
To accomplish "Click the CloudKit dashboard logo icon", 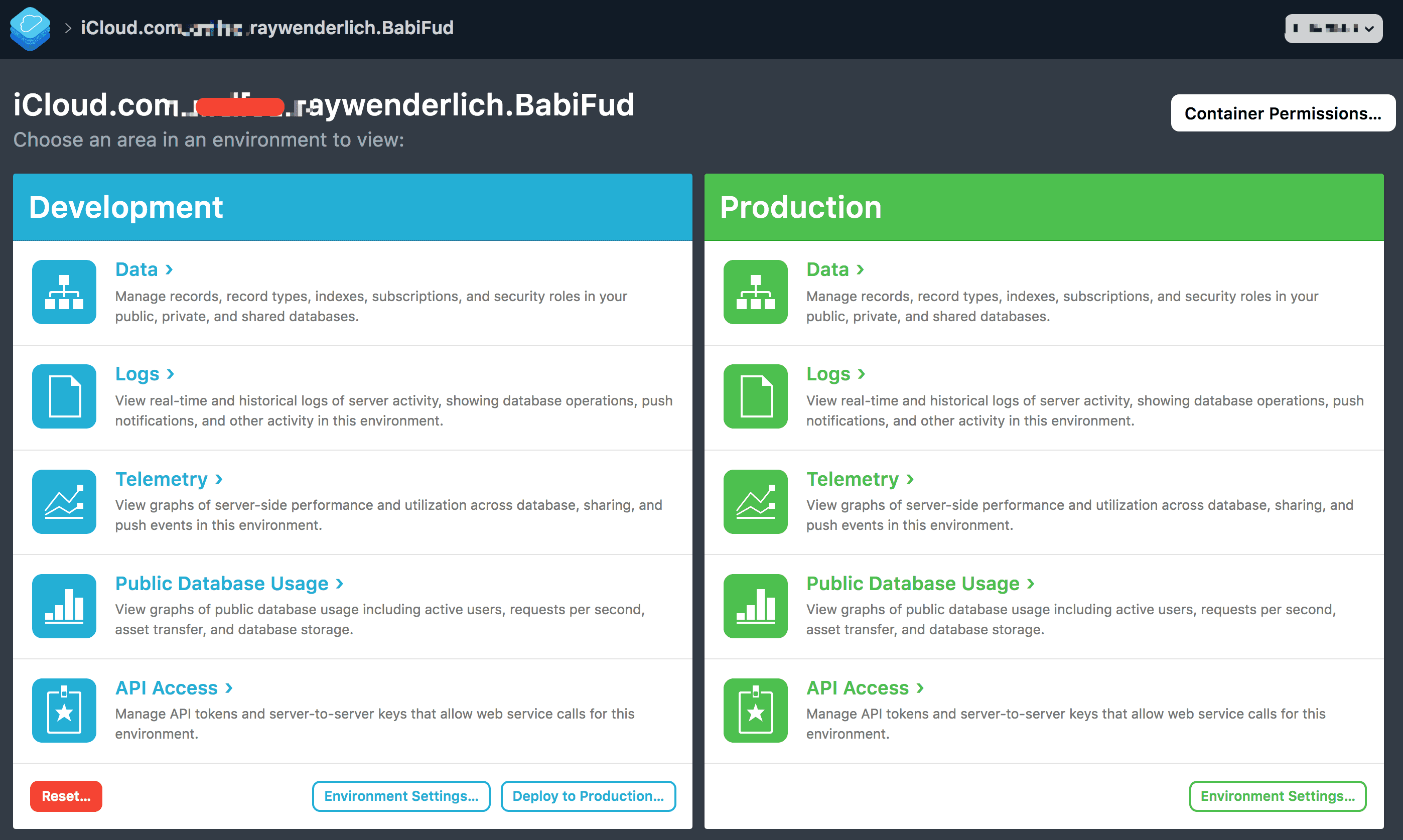I will pyautogui.click(x=30, y=28).
